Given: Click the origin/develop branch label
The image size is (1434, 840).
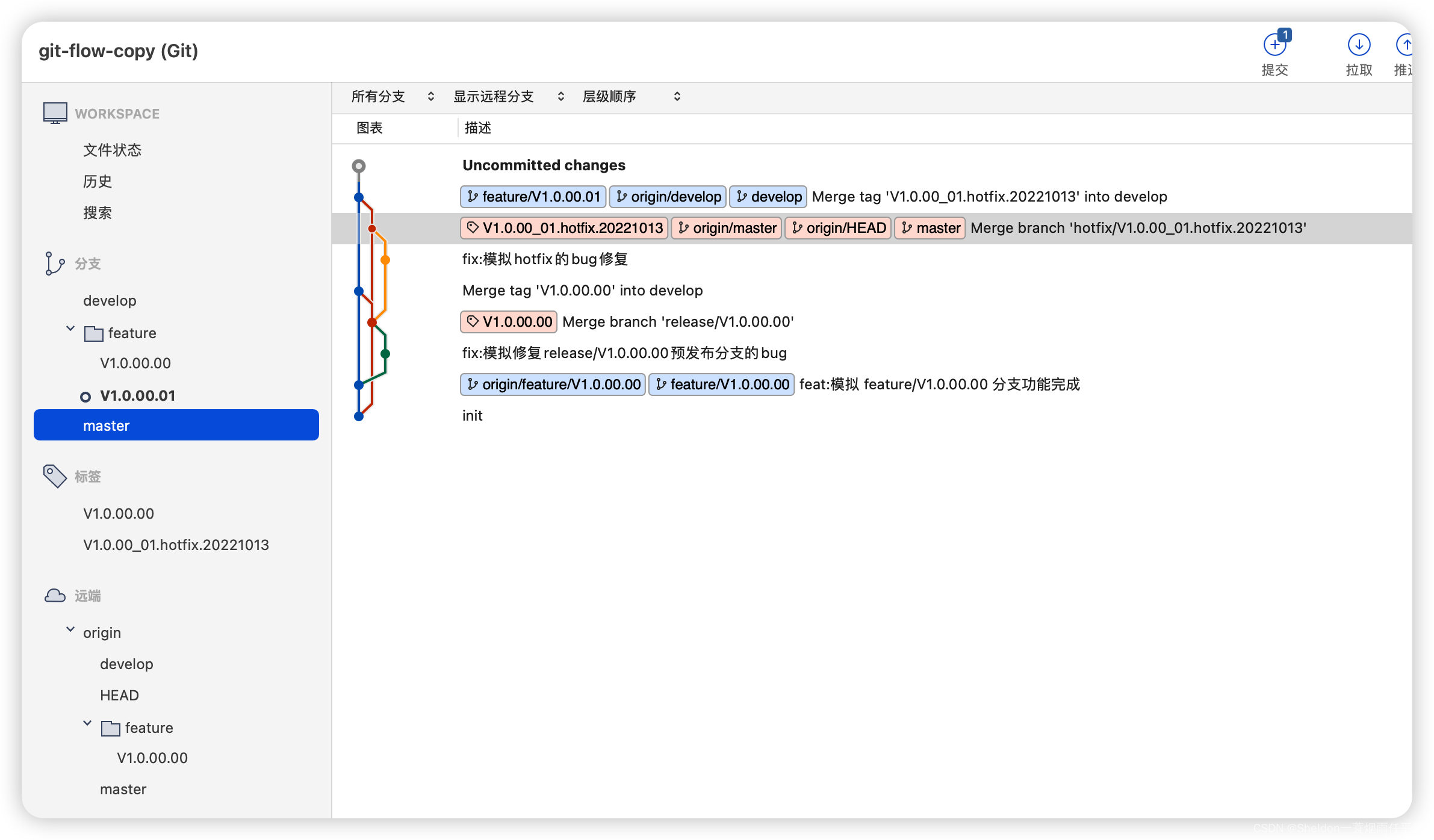Looking at the screenshot, I should click(x=668, y=197).
